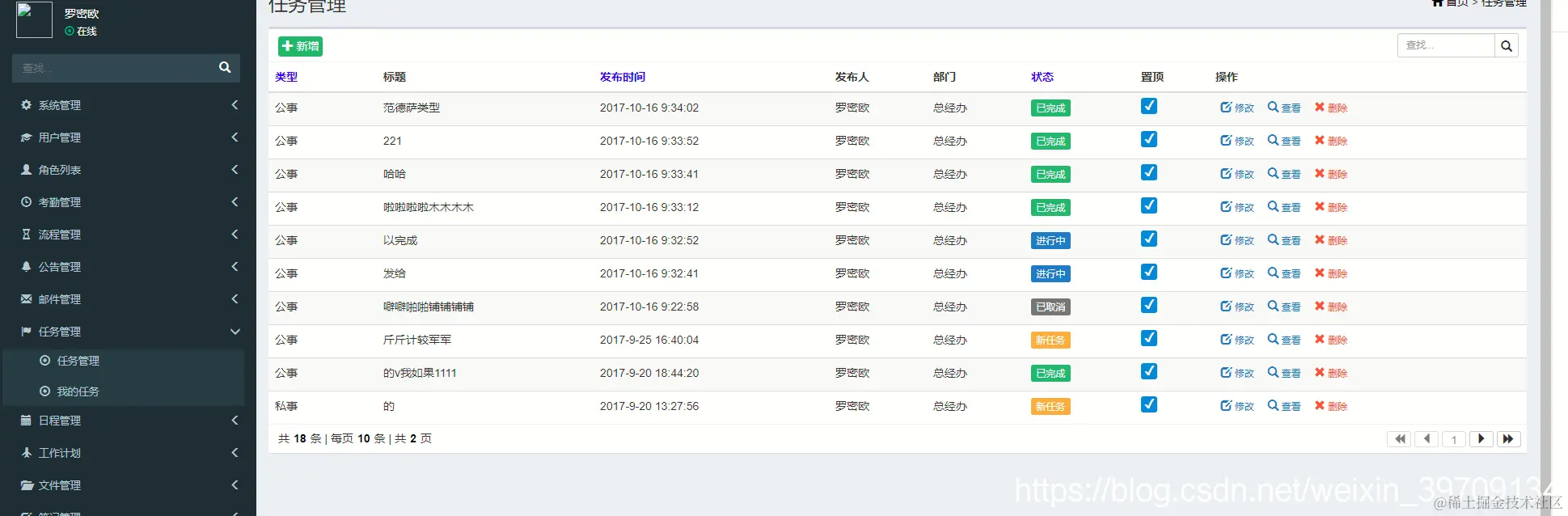
Task: Click the 公告管理 bell icon
Action: [x=26, y=267]
